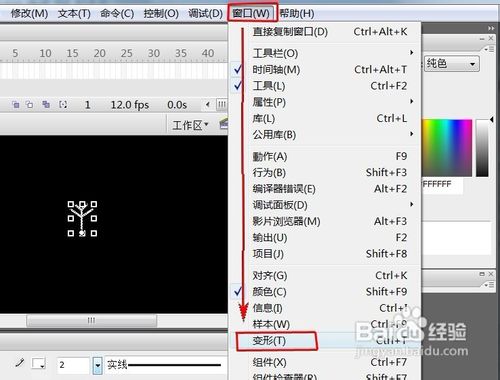Image resolution: width=500 pixels, height=380 pixels.
Task: Open the 文本(T) menu
Action: click(x=74, y=14)
